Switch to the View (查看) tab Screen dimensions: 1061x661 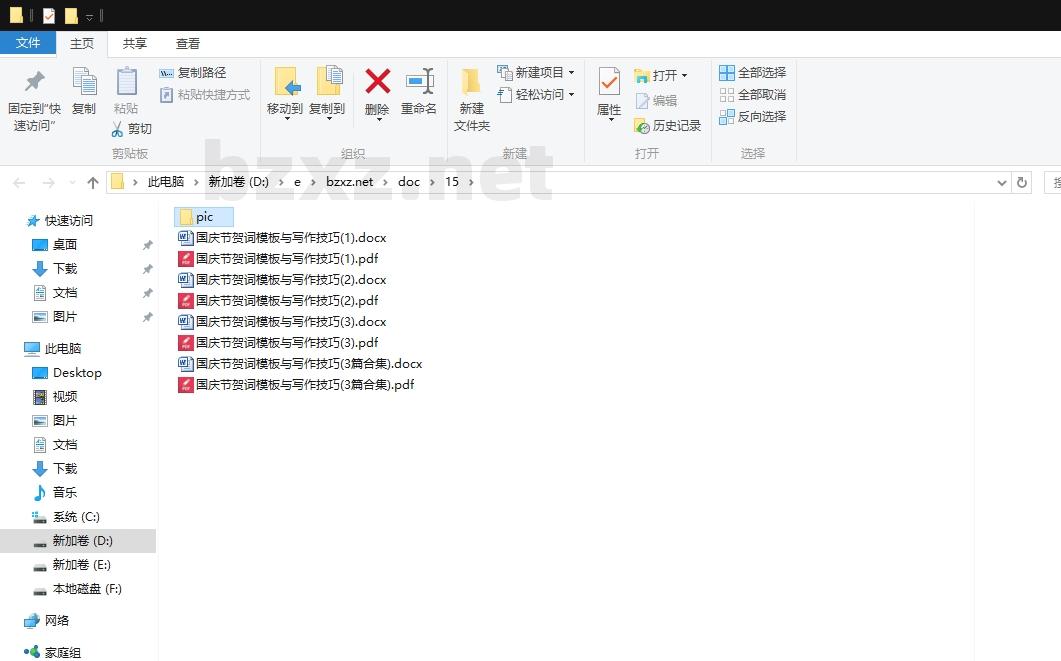click(188, 43)
